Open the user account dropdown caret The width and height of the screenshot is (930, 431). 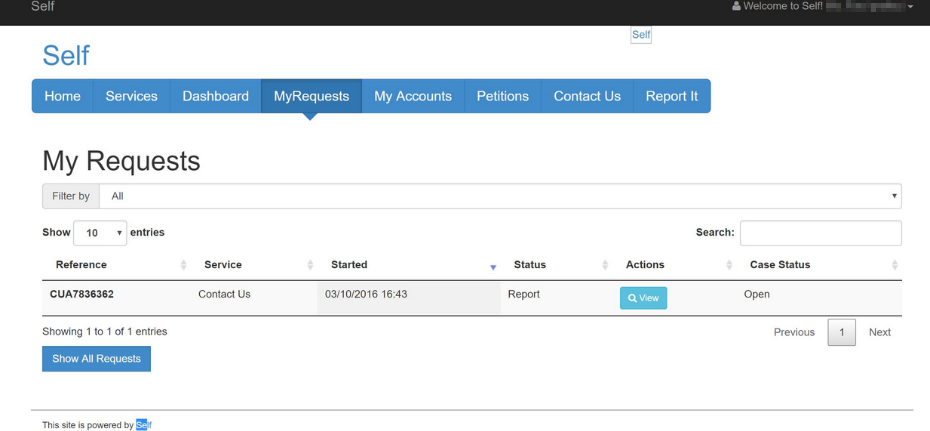(910, 7)
